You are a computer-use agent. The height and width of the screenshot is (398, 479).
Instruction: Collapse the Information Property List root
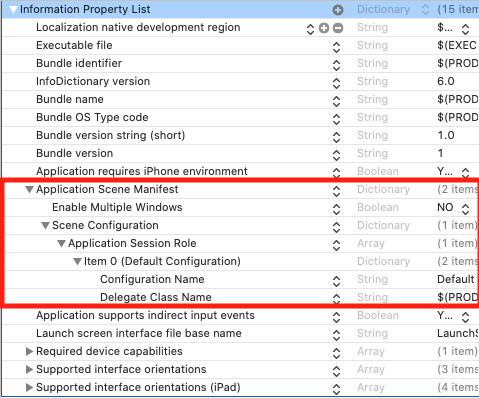(13, 10)
